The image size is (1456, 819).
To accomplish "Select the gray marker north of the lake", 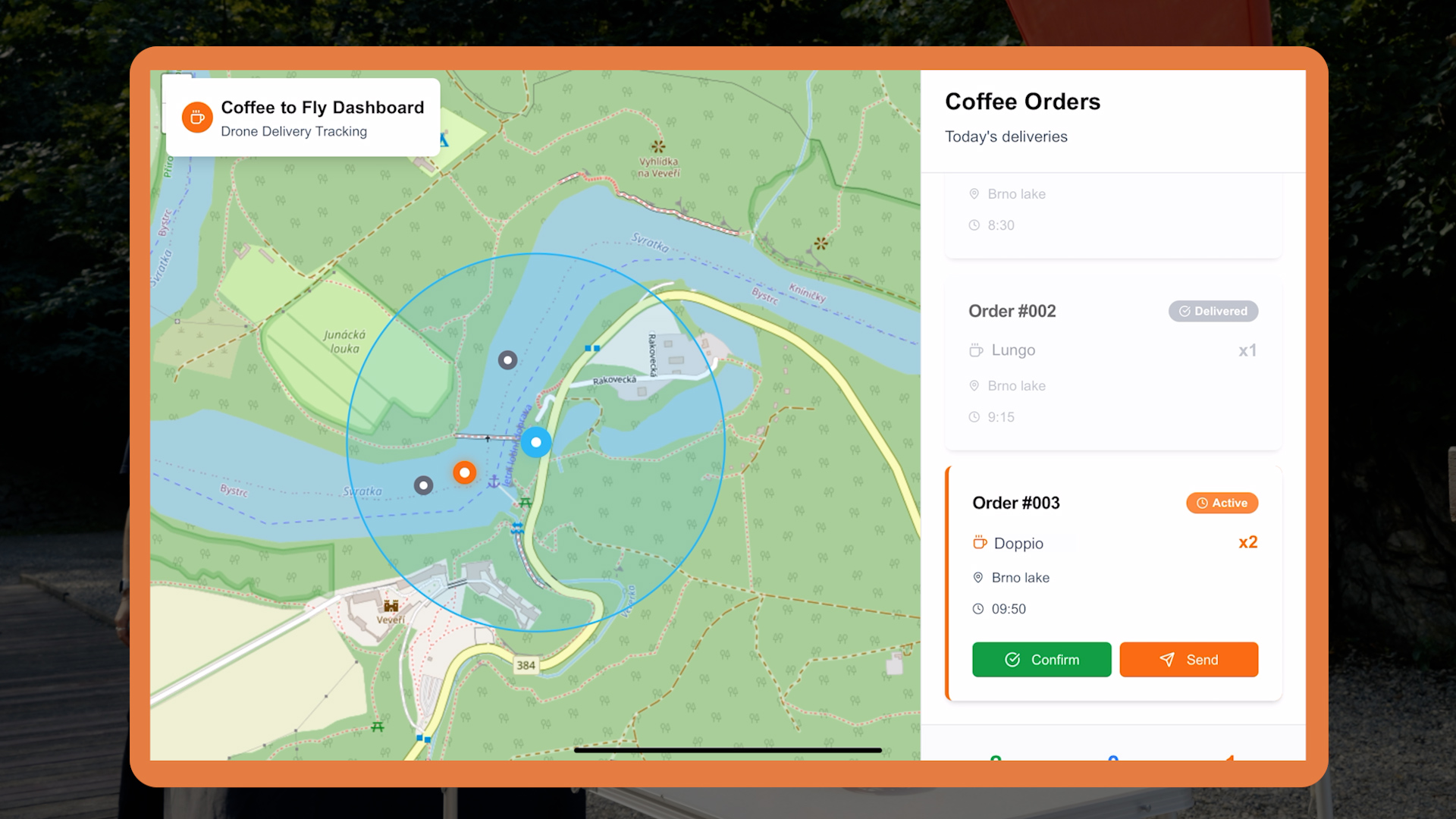I will [507, 360].
